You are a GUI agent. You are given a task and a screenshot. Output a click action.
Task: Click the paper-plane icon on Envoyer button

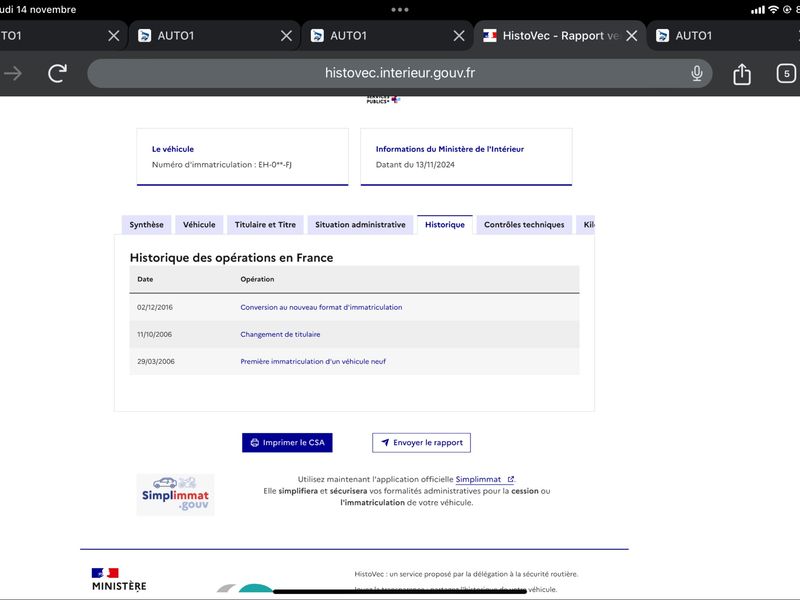(x=385, y=442)
